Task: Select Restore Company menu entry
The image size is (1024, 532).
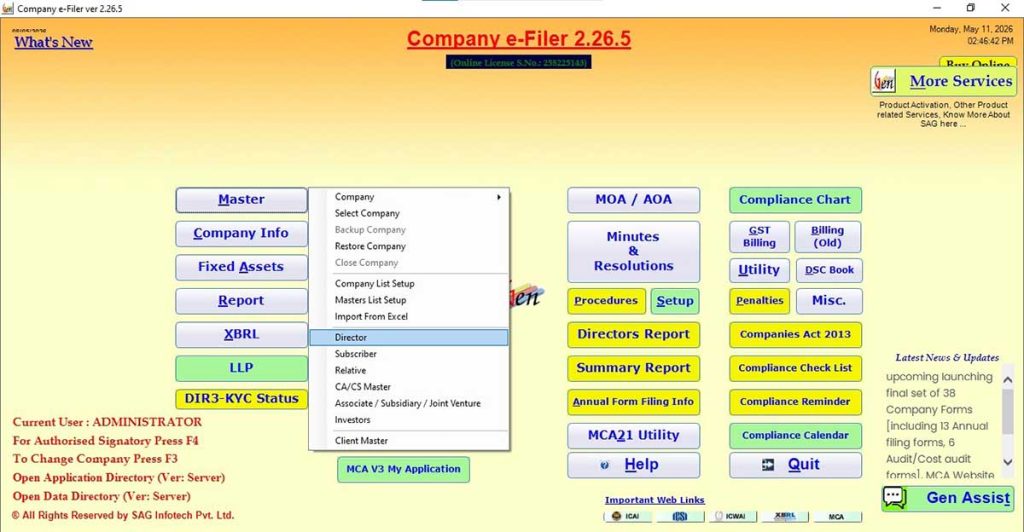Action: (409, 246)
